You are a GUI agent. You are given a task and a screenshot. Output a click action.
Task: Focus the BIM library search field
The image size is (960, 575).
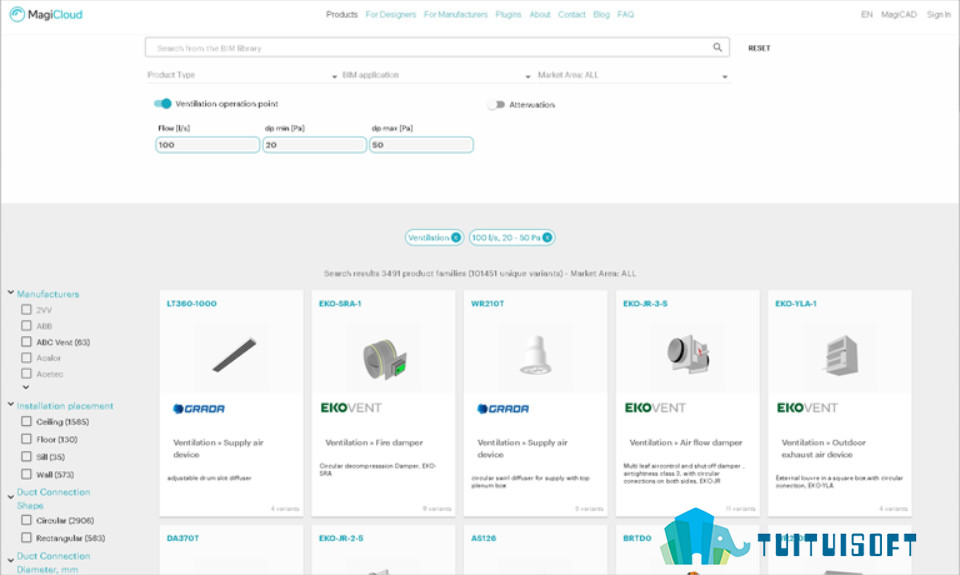point(437,48)
